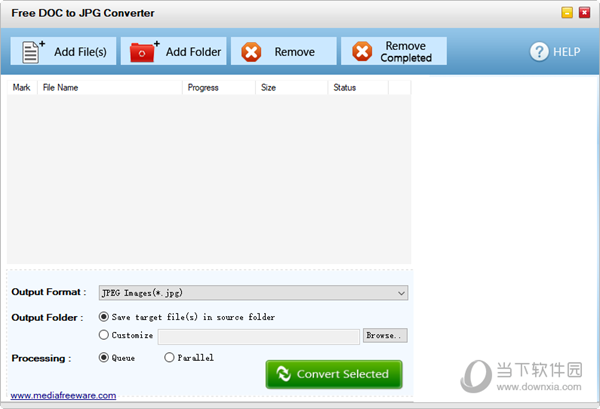Image resolution: width=600 pixels, height=409 pixels.
Task: Sort by the Progress column header
Action: pyautogui.click(x=219, y=88)
